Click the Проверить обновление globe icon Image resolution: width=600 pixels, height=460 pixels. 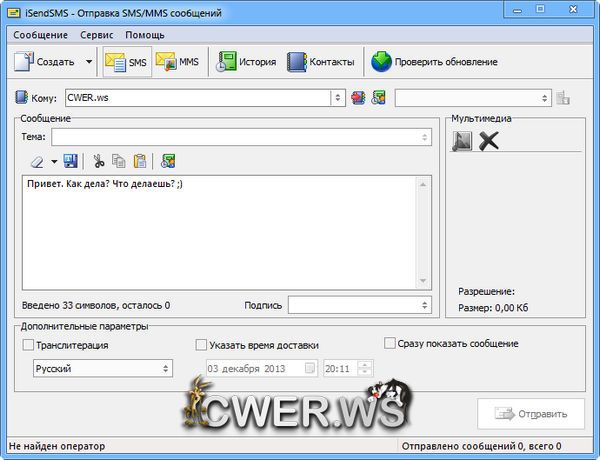pos(382,62)
